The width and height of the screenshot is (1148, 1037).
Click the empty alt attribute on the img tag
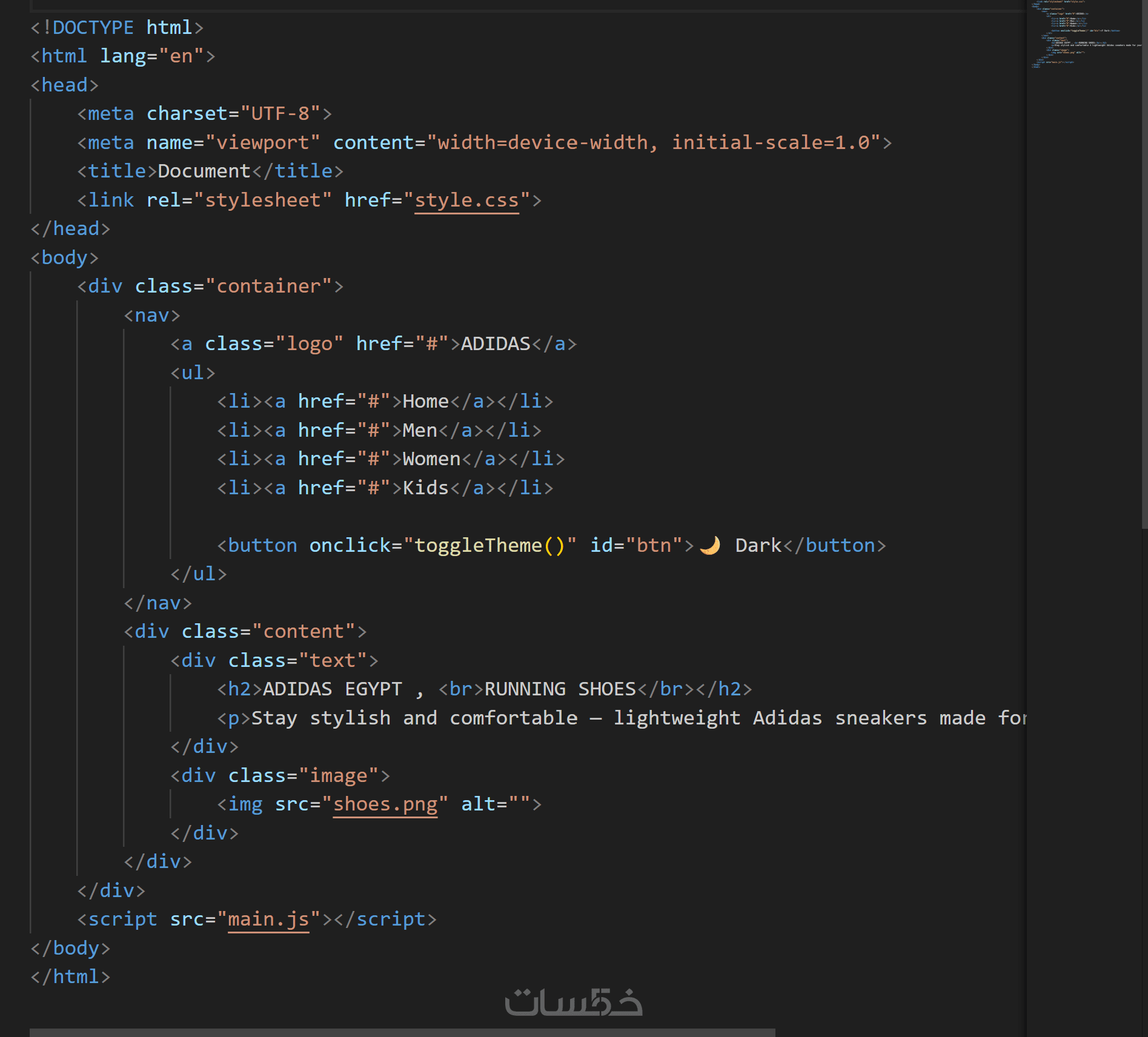[496, 804]
